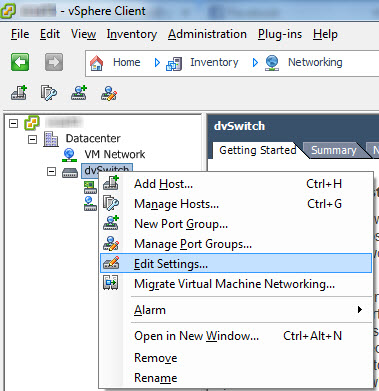Click the New Port Group menu icon
This screenshot has width=379, height=391.
(111, 223)
